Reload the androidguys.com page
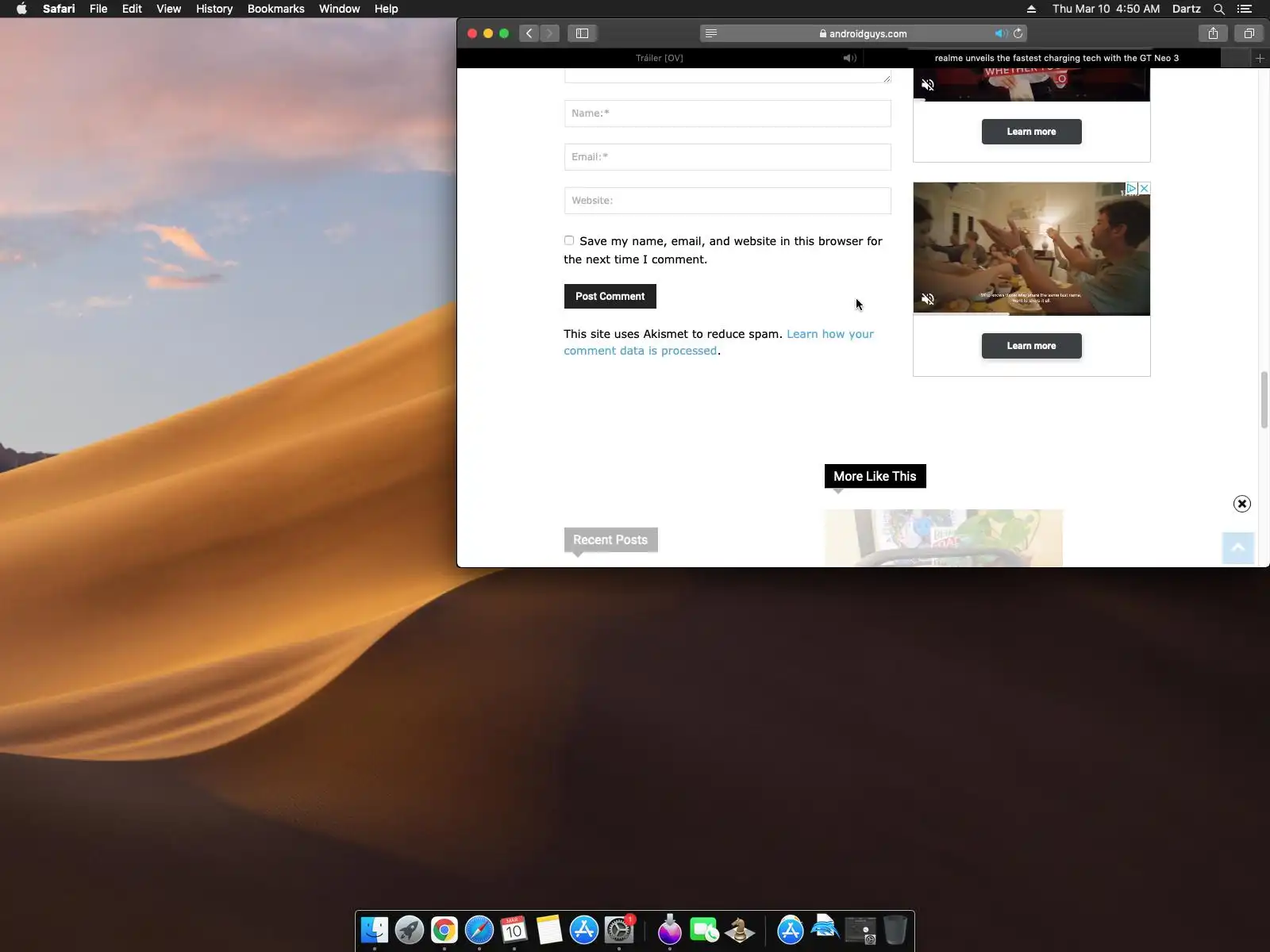Viewport: 1270px width, 952px height. (x=1018, y=33)
